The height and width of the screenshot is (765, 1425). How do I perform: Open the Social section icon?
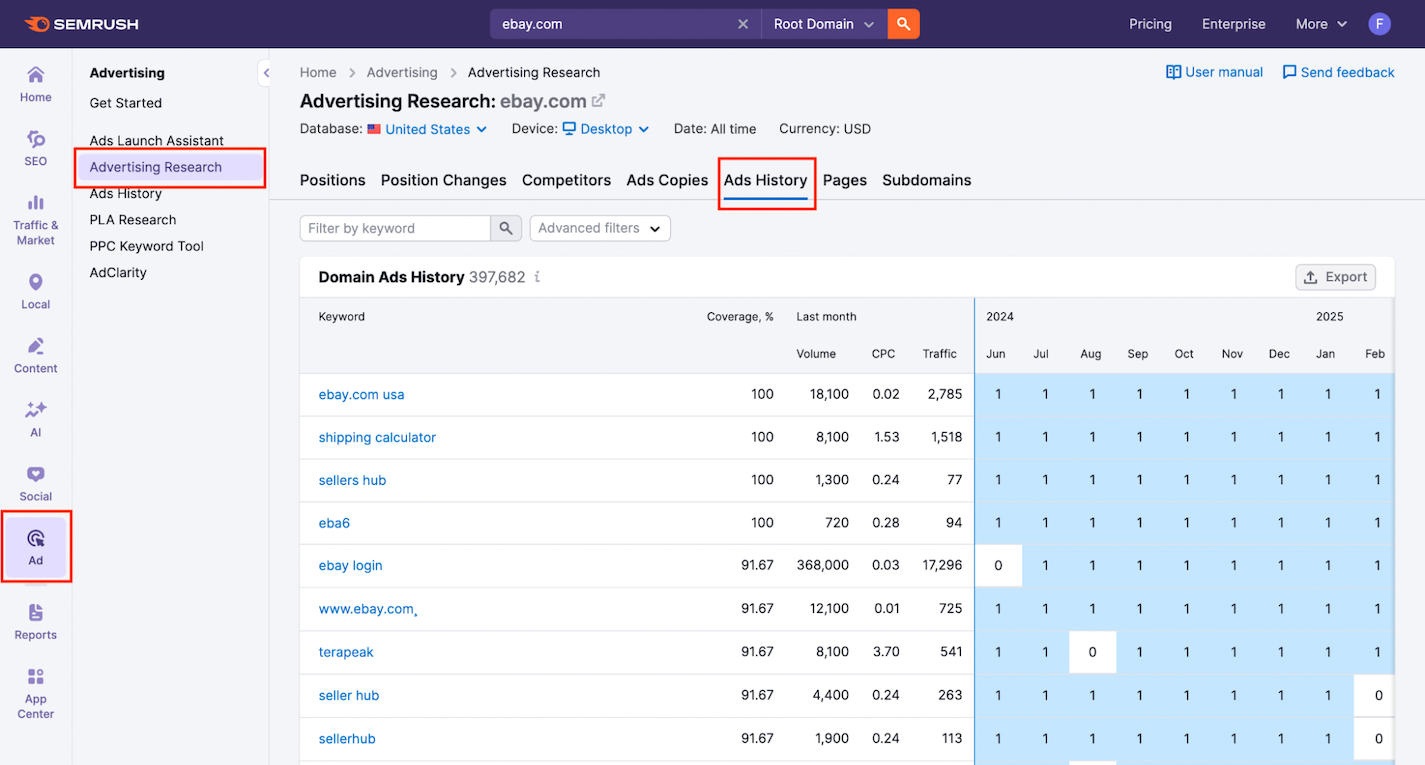(x=35, y=481)
